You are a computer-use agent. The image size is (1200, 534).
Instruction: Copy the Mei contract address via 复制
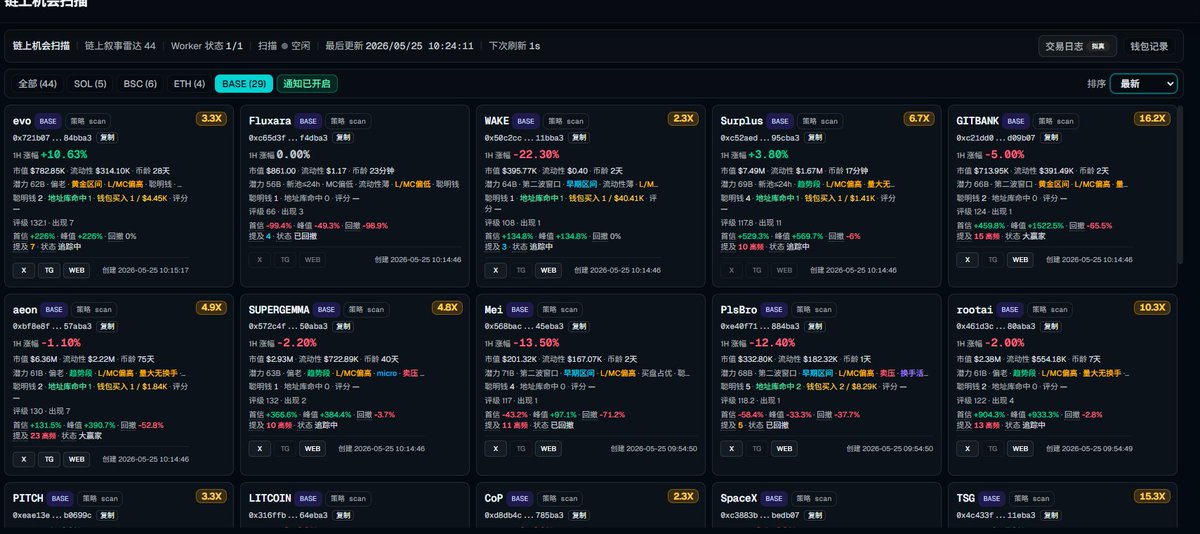[x=581, y=326]
